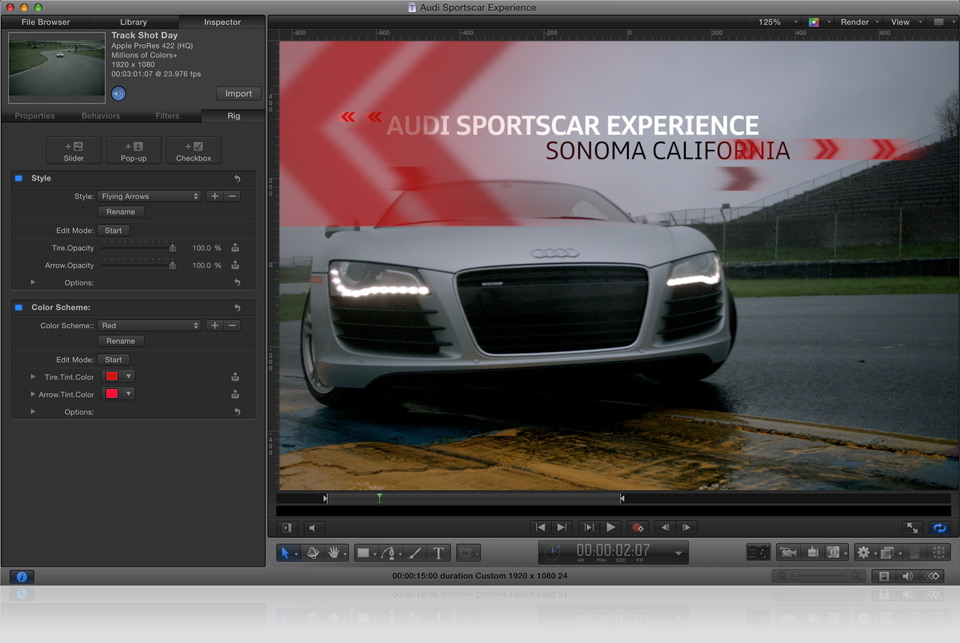Show the Audio Timeline pane
Screen dimensions: 960x643
tap(908, 576)
